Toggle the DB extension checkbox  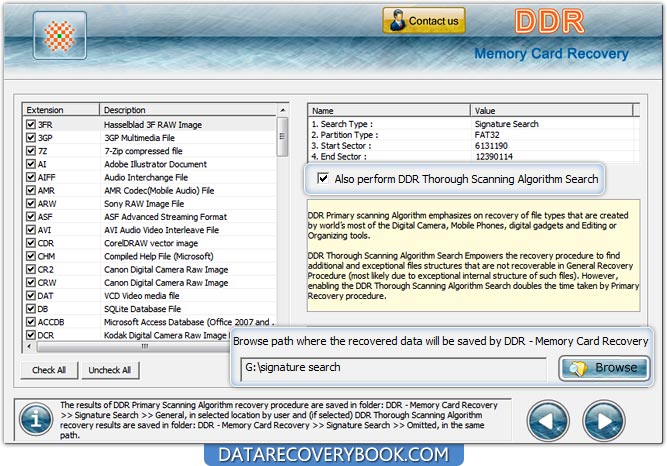click(x=31, y=309)
